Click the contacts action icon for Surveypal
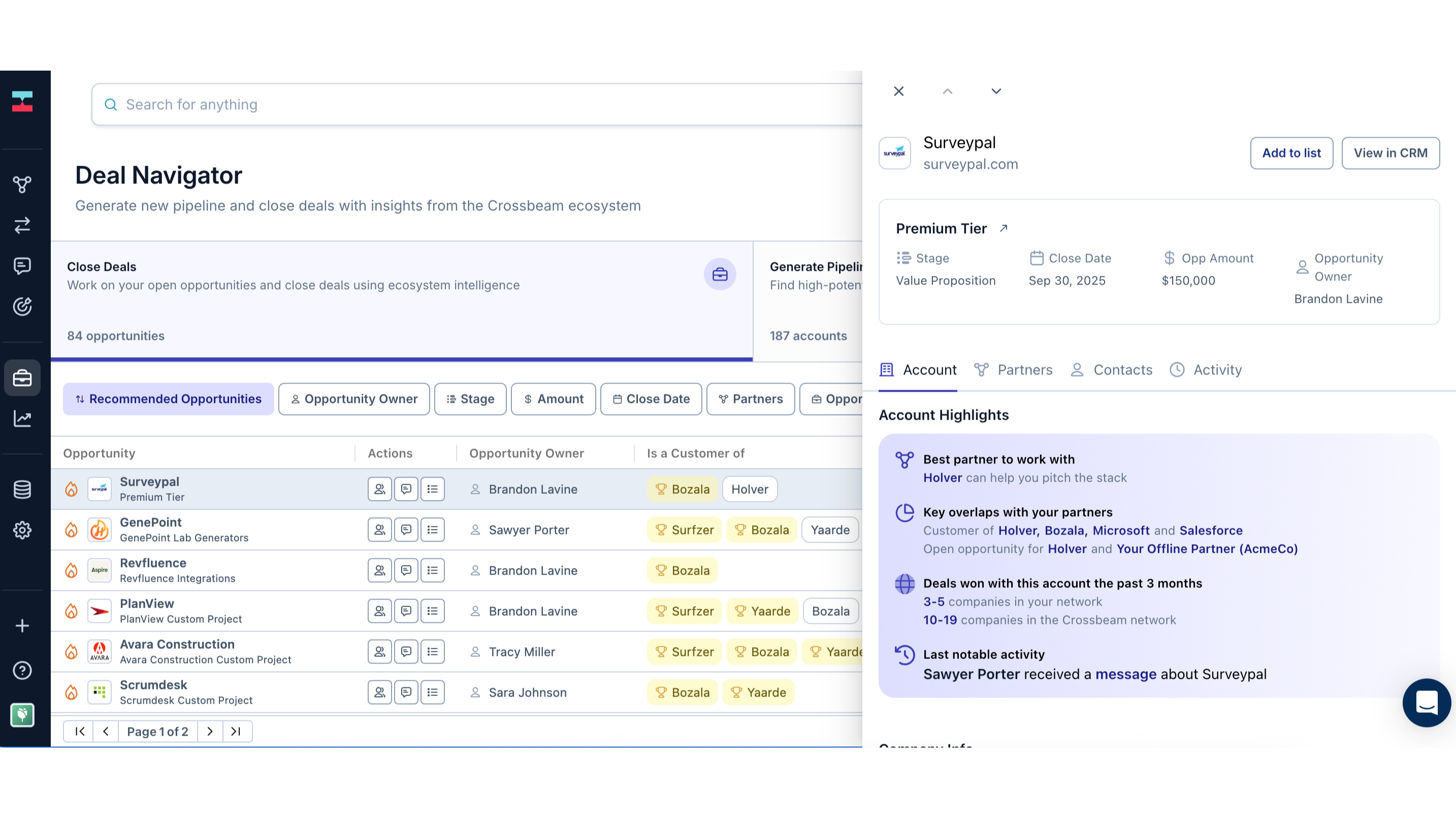 pyautogui.click(x=379, y=489)
